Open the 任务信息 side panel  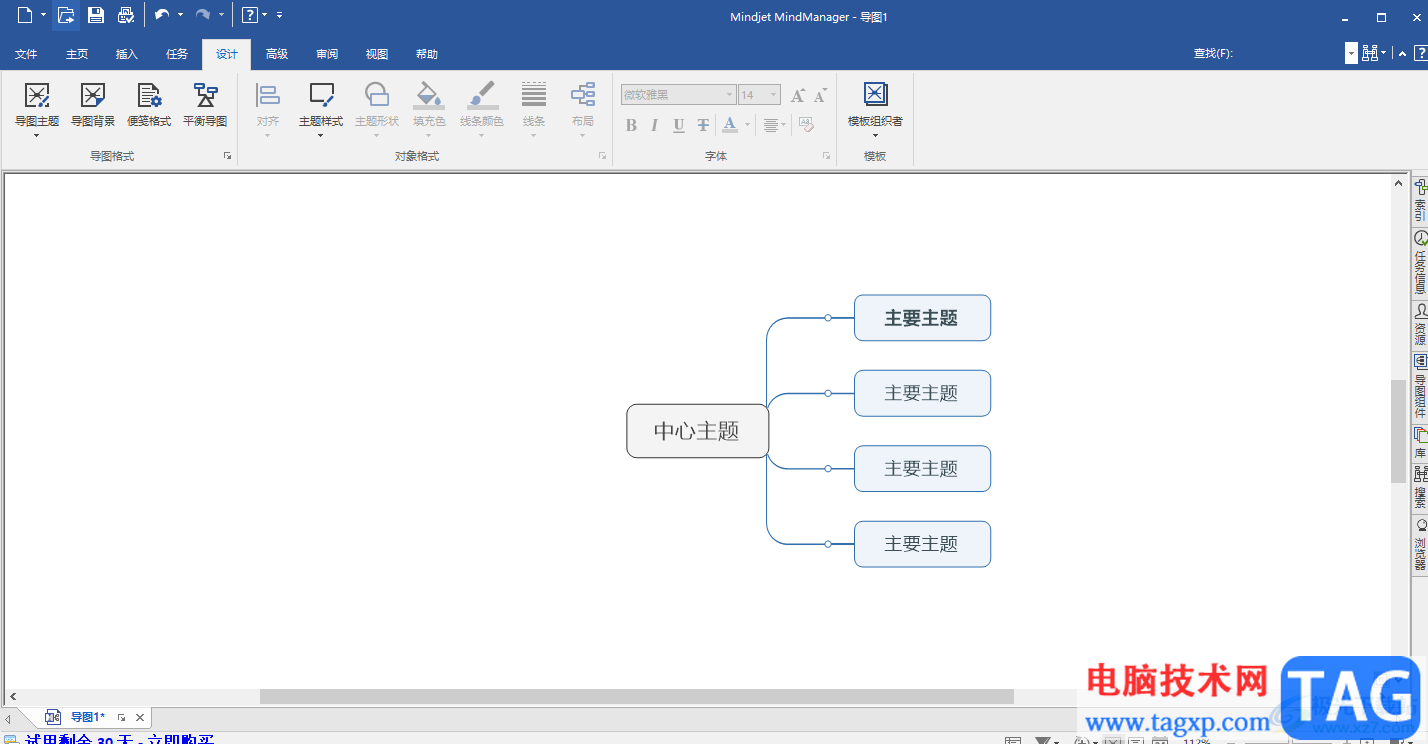[1420, 263]
